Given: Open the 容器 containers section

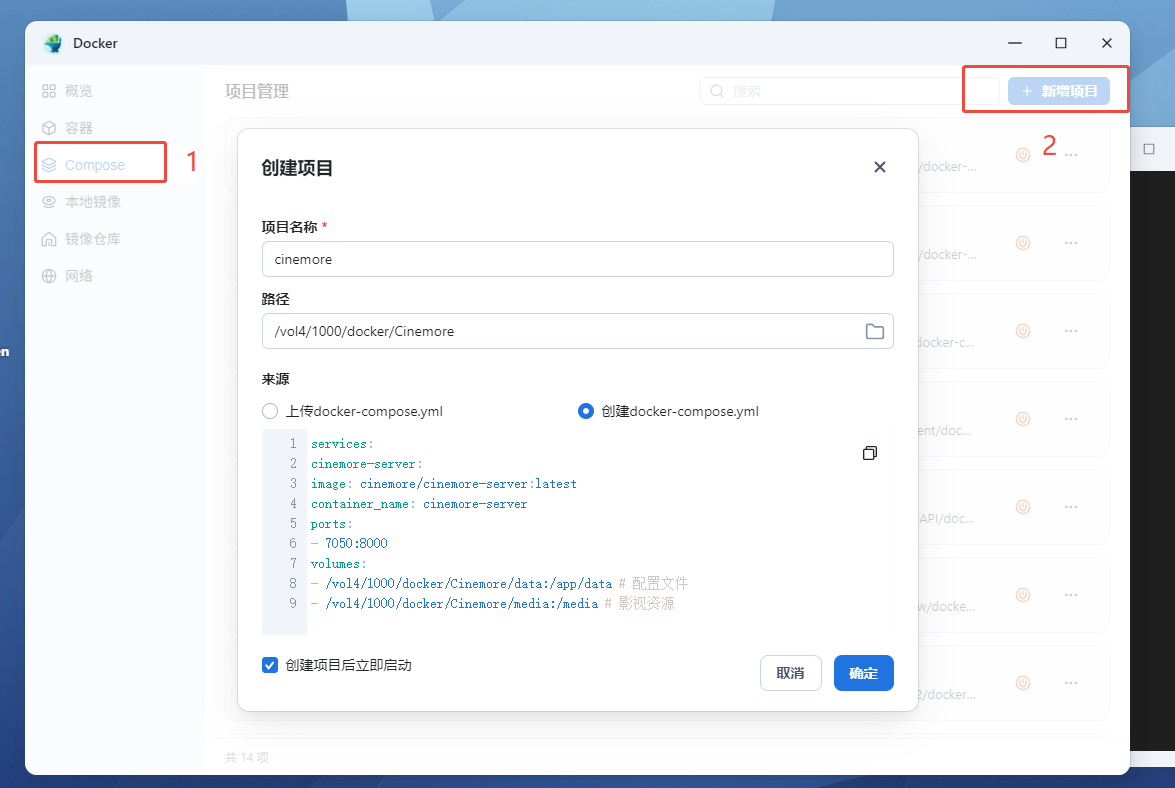Looking at the screenshot, I should click(78, 128).
